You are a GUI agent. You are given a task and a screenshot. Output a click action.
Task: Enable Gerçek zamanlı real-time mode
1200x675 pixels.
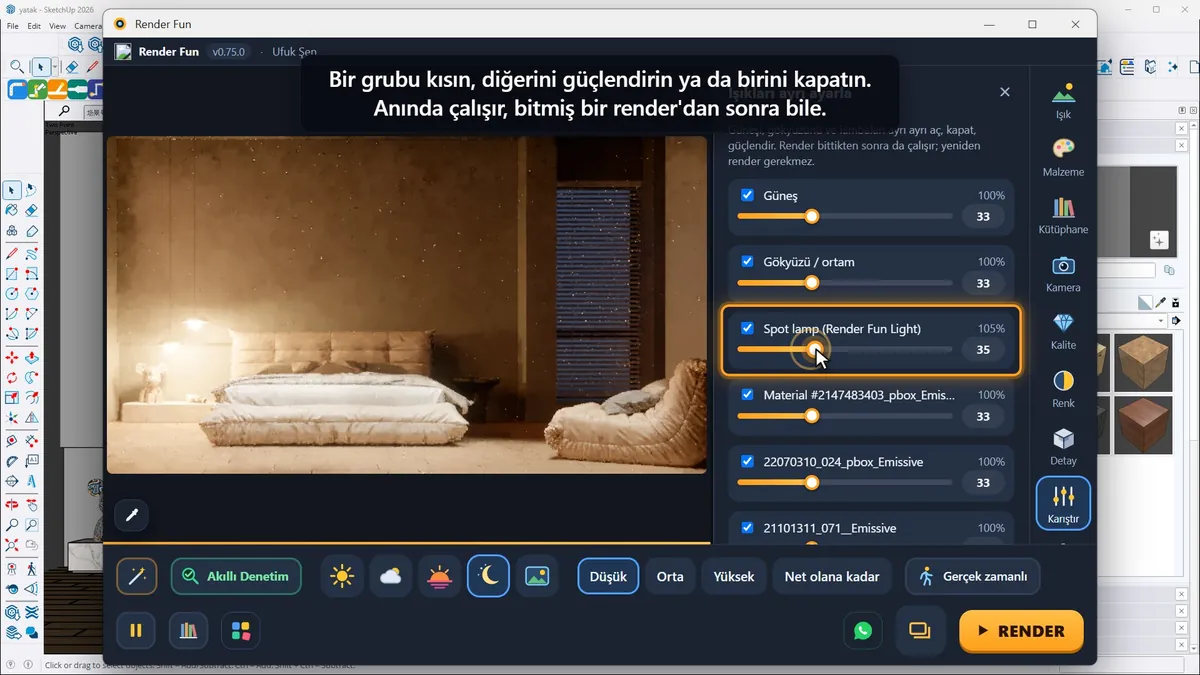click(x=973, y=576)
